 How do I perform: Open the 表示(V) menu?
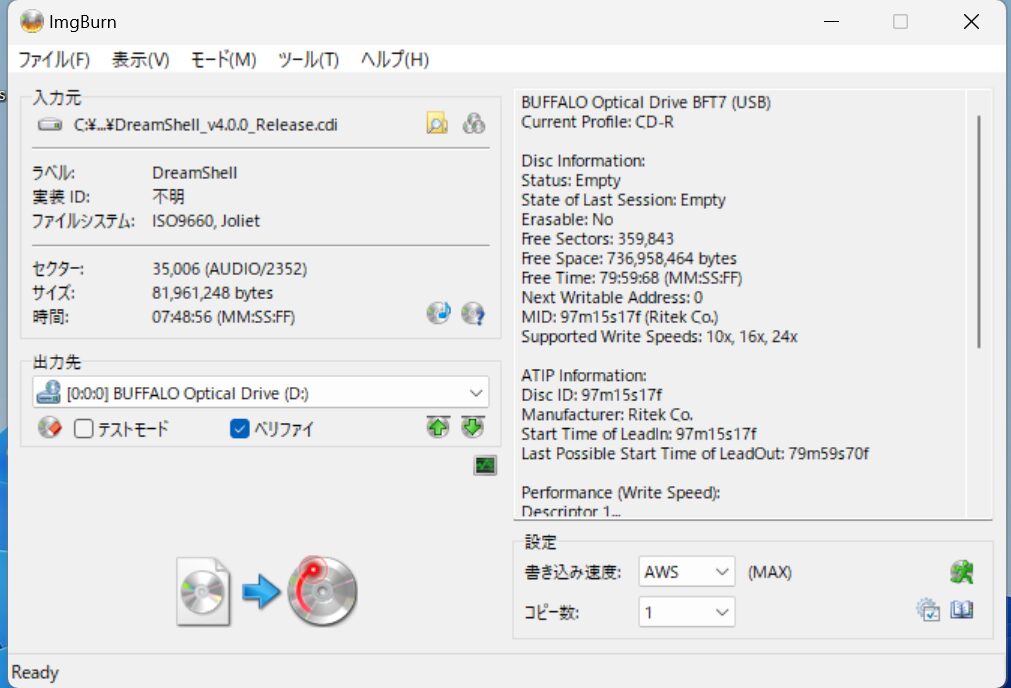pos(141,60)
